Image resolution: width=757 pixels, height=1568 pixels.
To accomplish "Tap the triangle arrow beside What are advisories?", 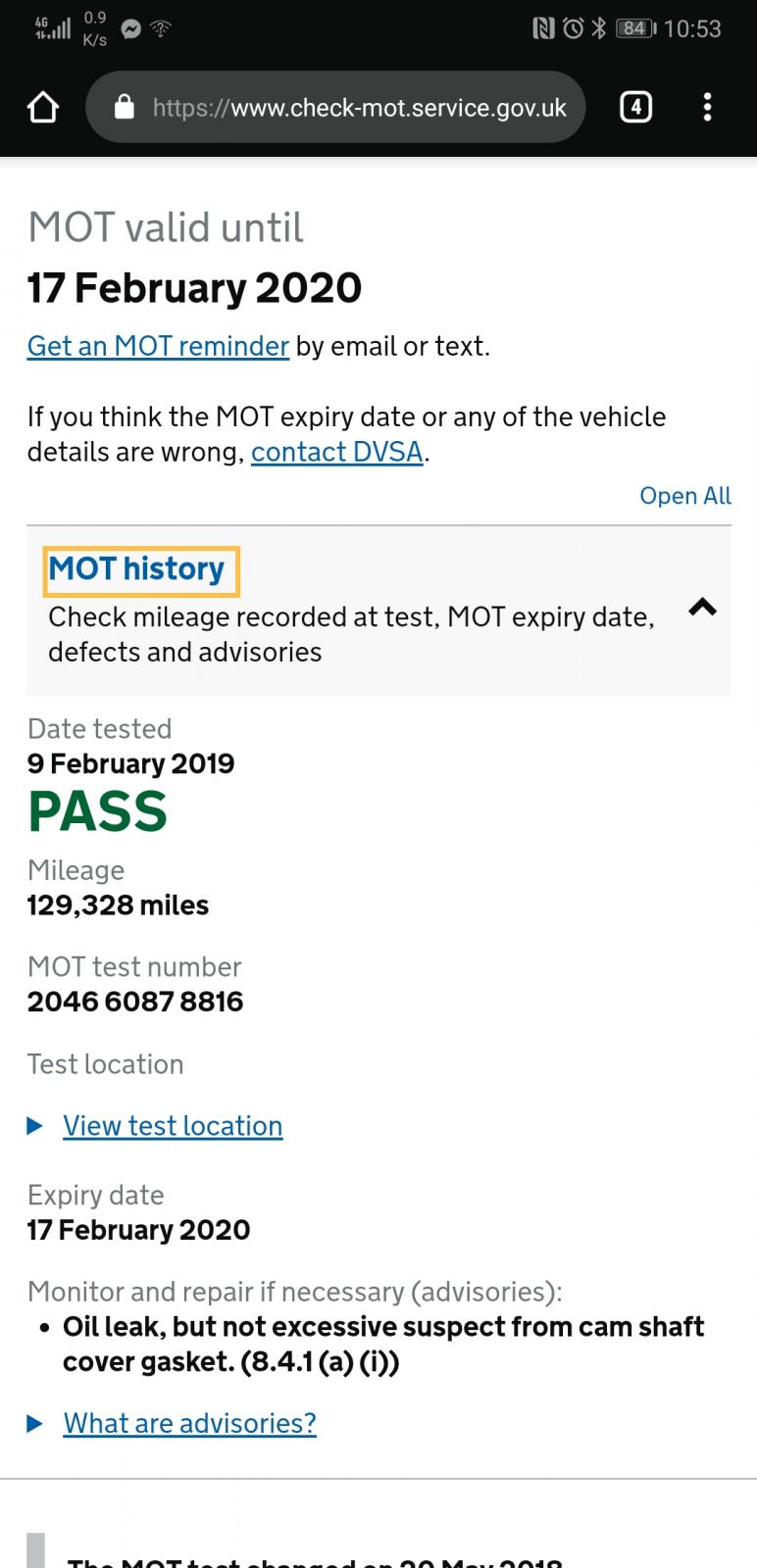I will [35, 1423].
